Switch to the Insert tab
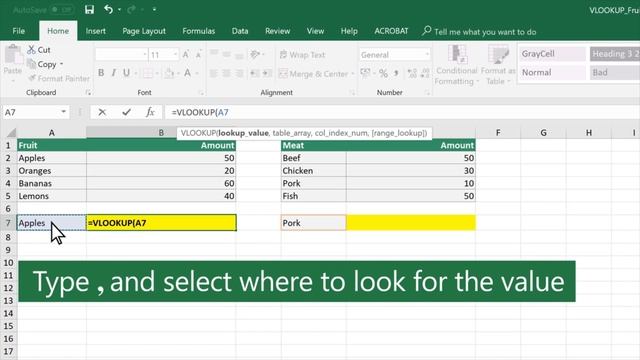 (96, 31)
